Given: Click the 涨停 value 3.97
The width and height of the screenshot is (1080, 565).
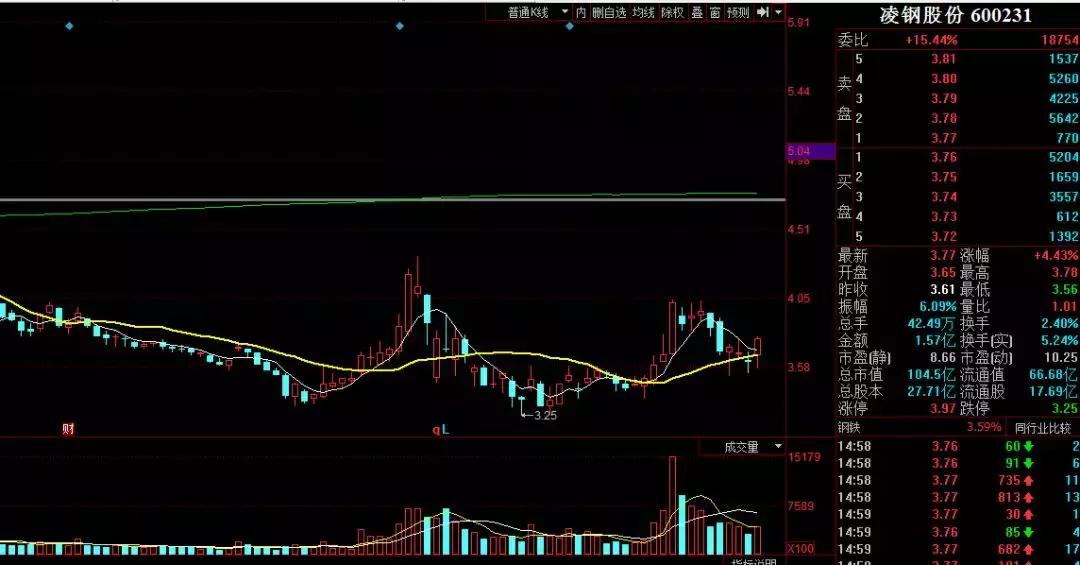Looking at the screenshot, I should pos(944,409).
